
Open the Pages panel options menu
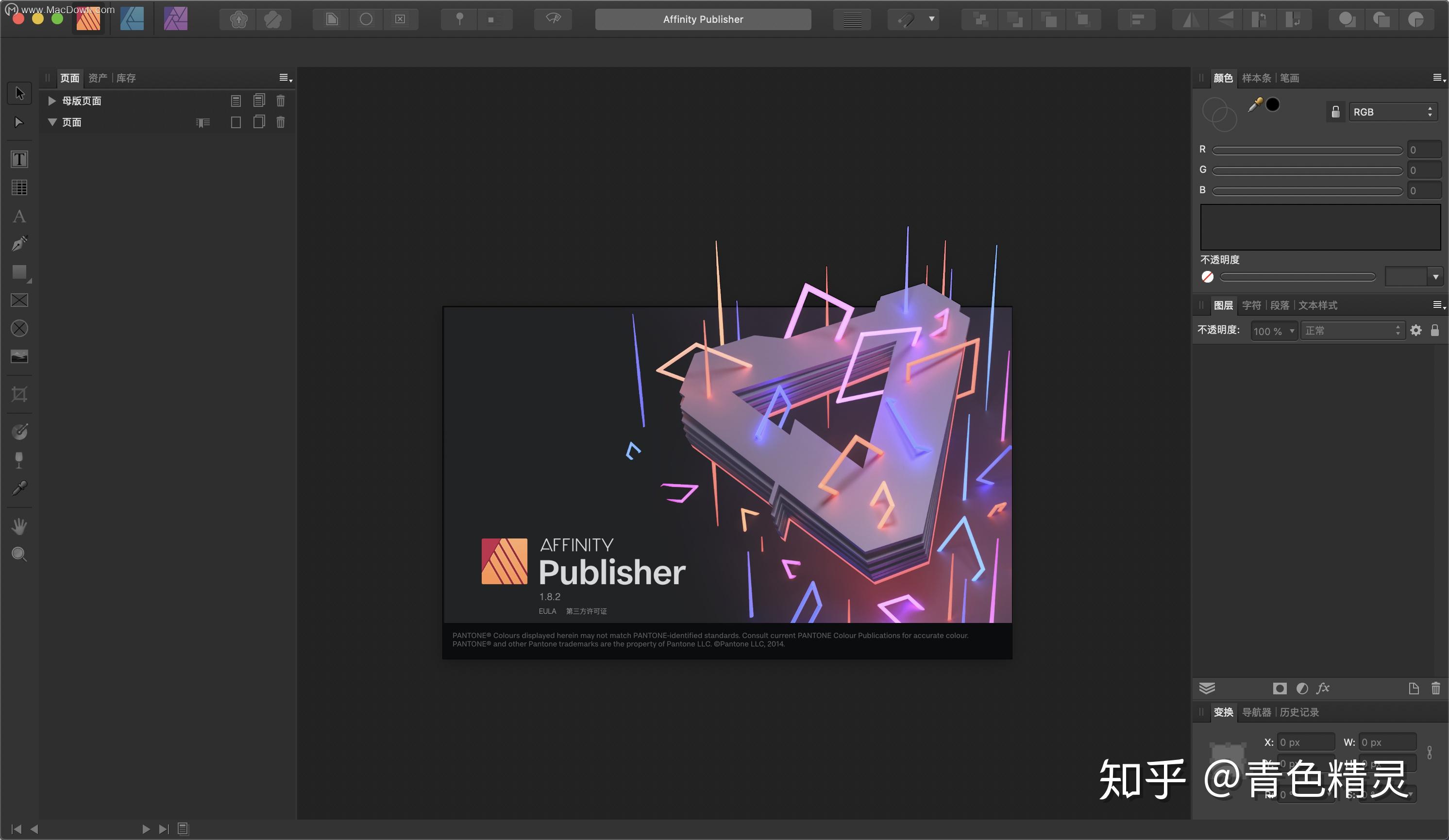pyautogui.click(x=285, y=78)
